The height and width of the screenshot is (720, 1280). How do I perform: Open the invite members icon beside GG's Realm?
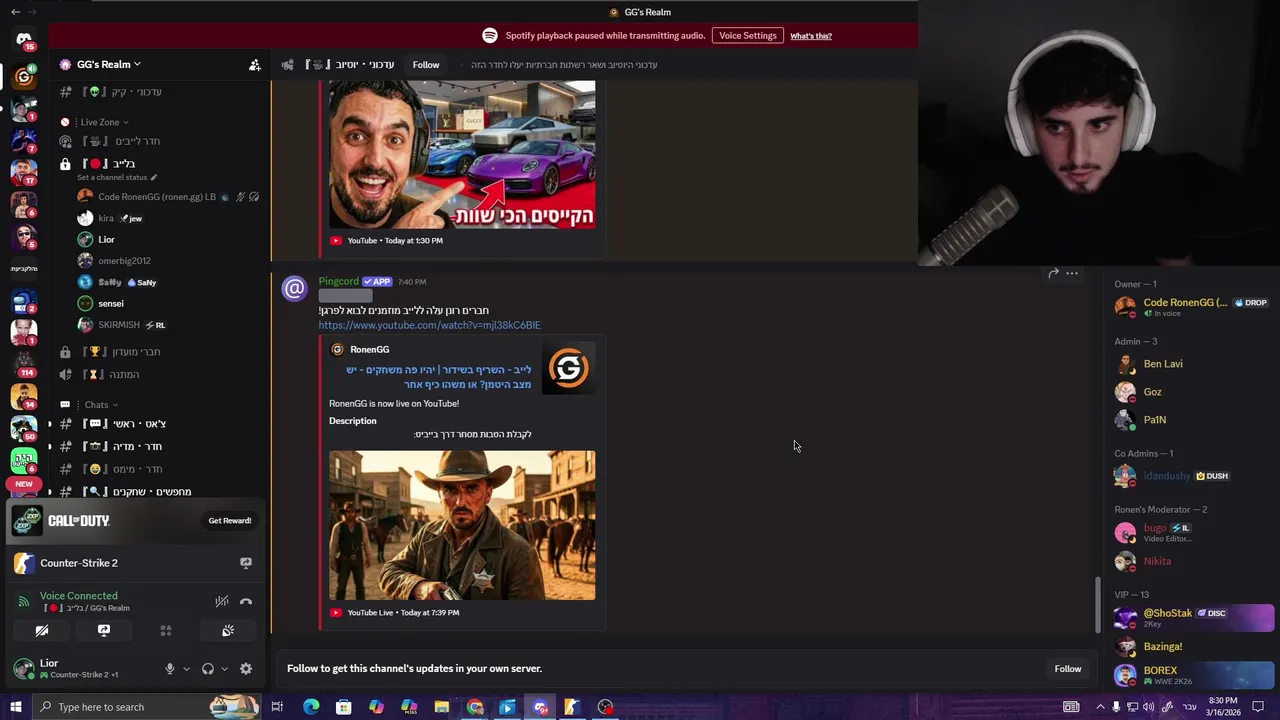tap(255, 65)
